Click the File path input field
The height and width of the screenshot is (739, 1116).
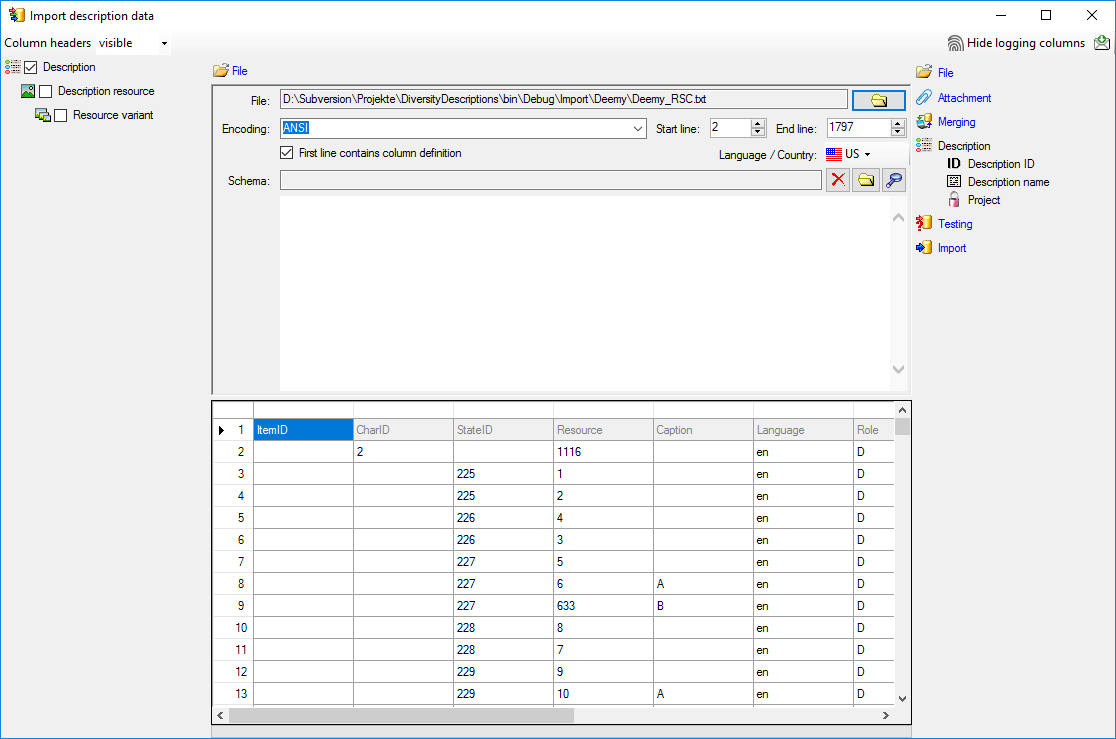pyautogui.click(x=564, y=100)
